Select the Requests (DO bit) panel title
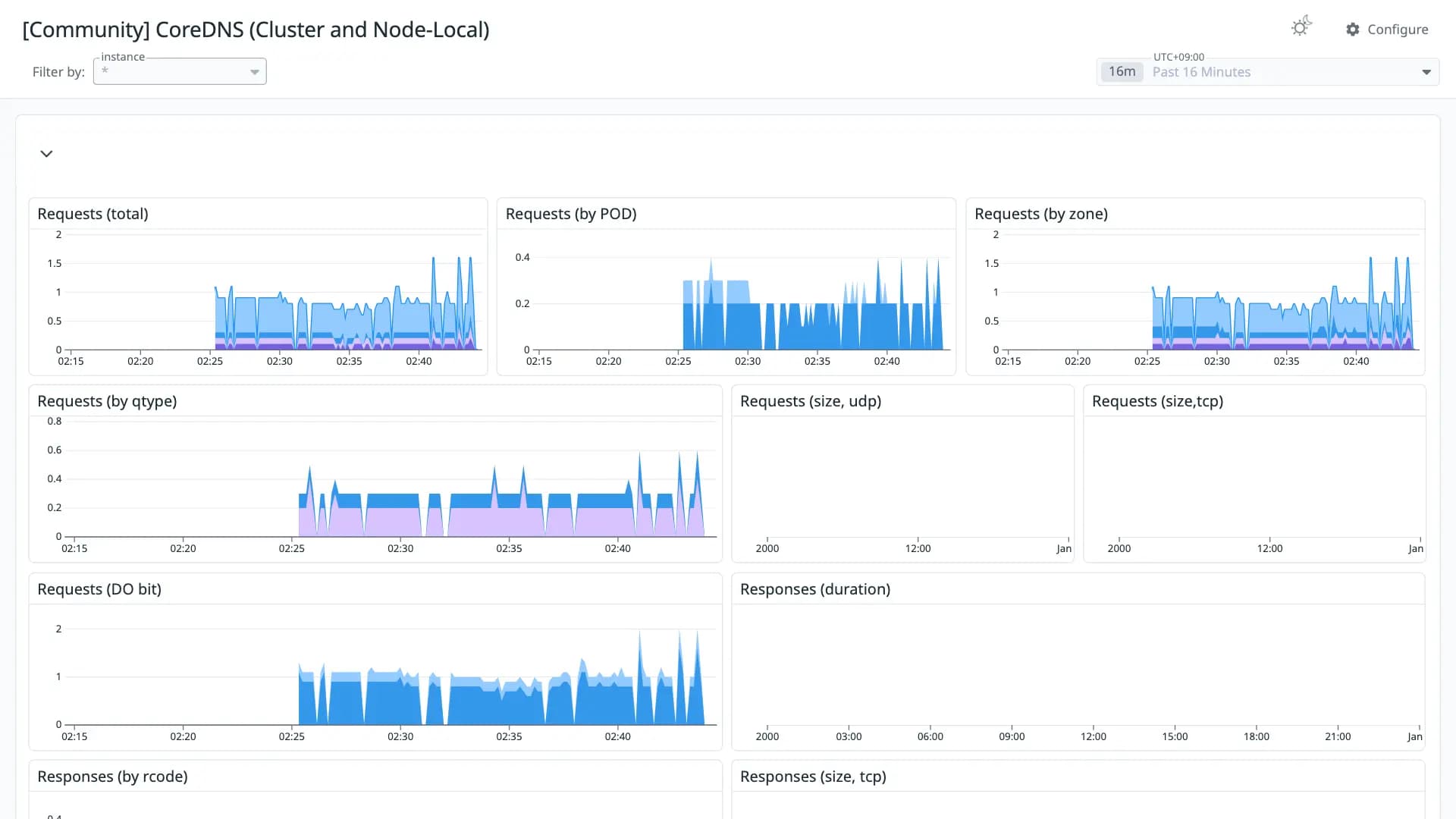The width and height of the screenshot is (1456, 819). pyautogui.click(x=99, y=589)
